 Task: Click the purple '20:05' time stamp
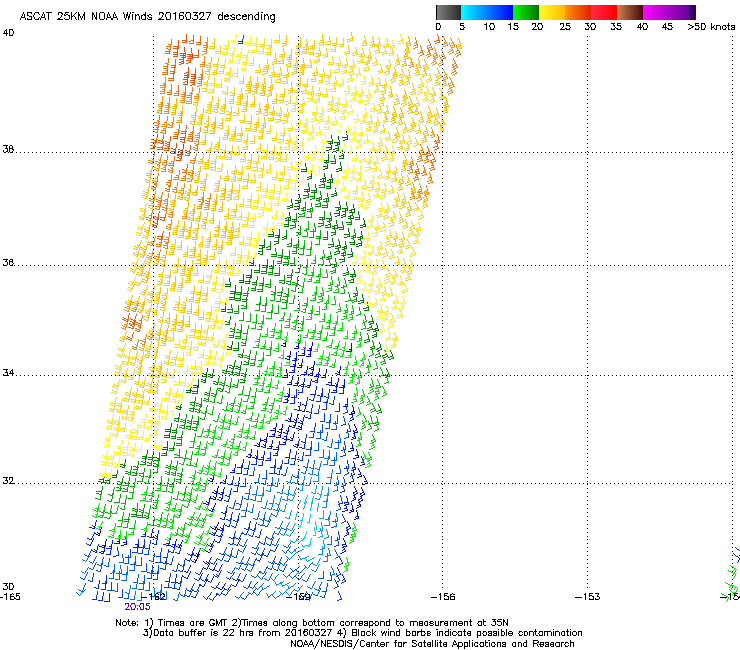point(137,607)
